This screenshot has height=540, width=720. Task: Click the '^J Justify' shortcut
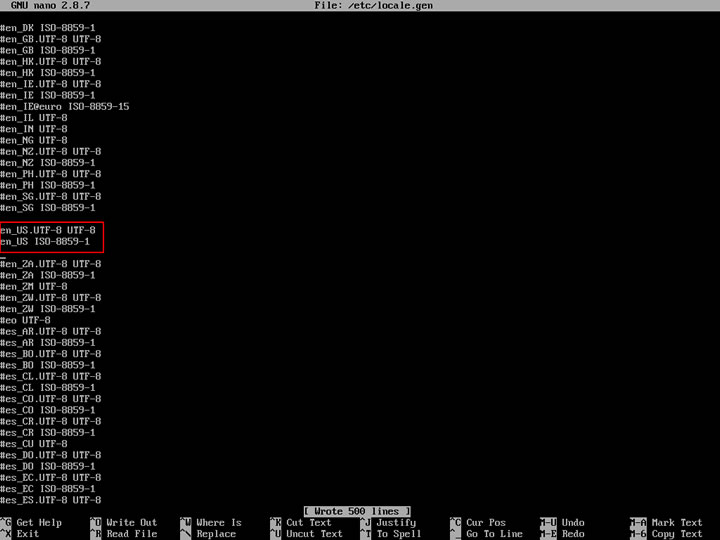tap(388, 523)
